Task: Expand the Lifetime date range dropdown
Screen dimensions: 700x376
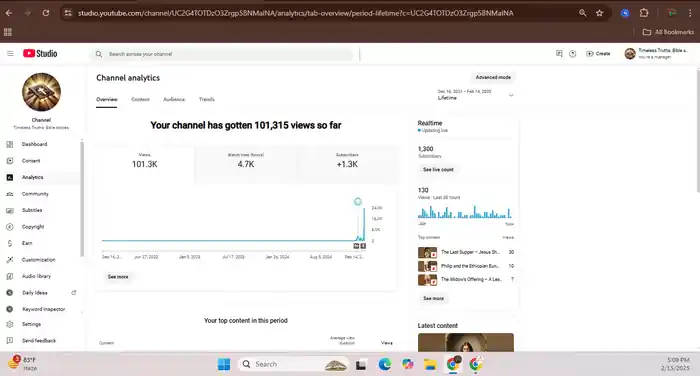Action: [476, 95]
